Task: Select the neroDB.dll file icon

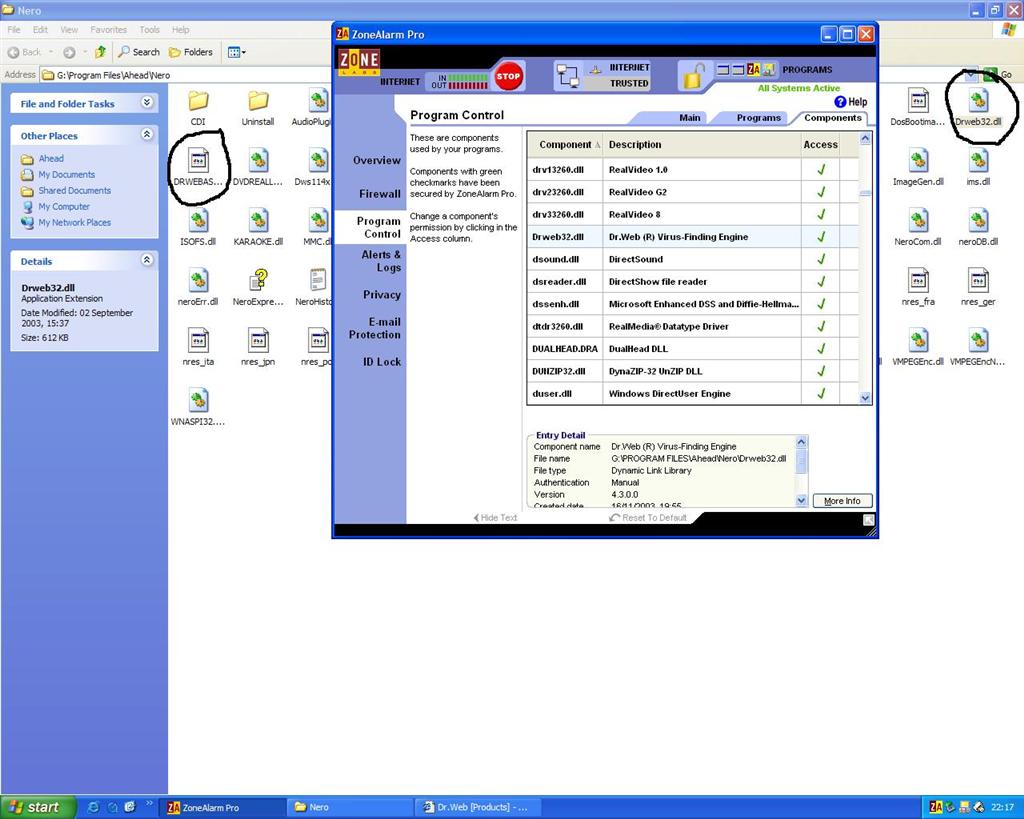Action: pos(978,221)
